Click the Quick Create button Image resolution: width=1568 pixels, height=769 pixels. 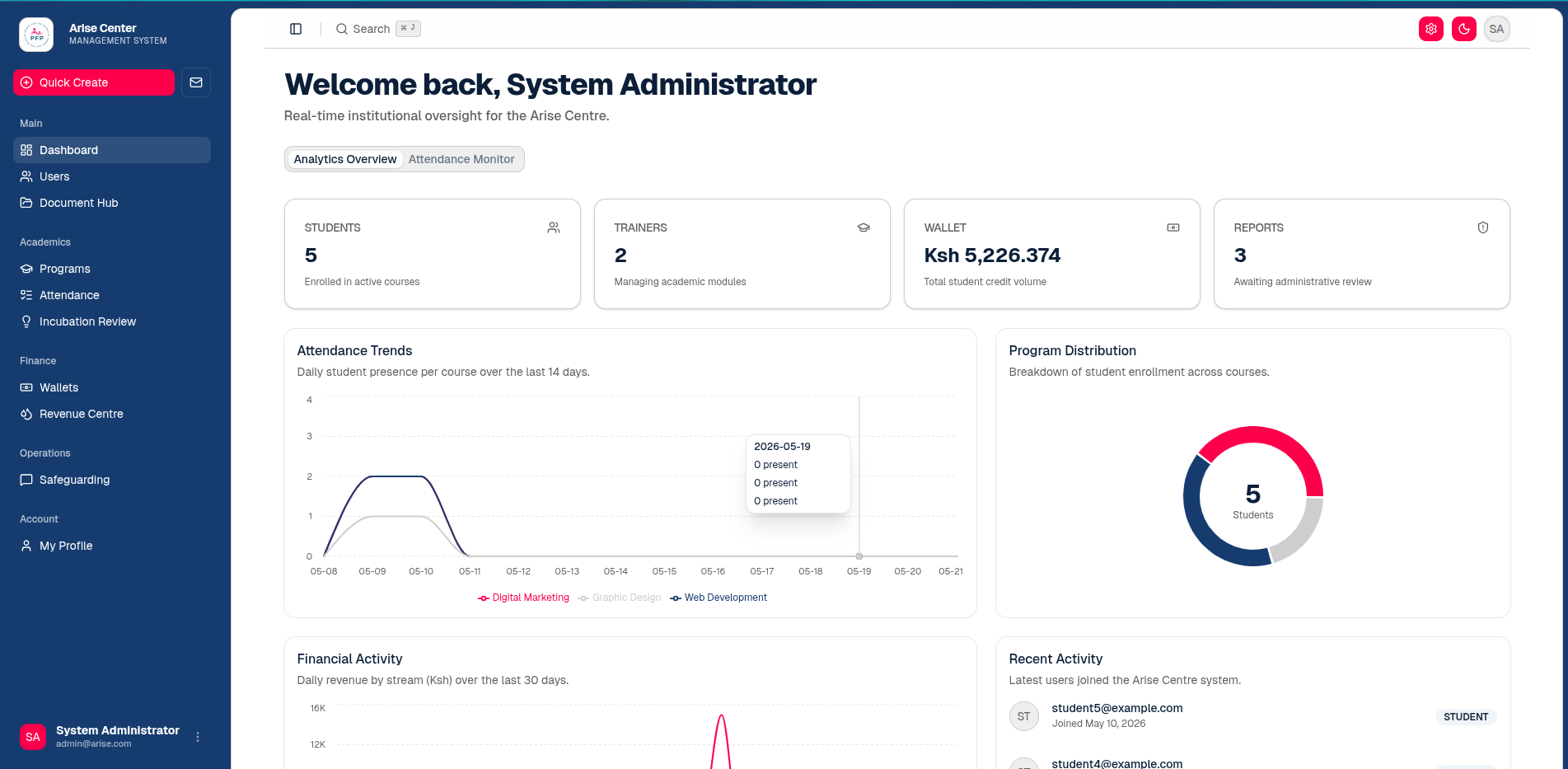(94, 82)
